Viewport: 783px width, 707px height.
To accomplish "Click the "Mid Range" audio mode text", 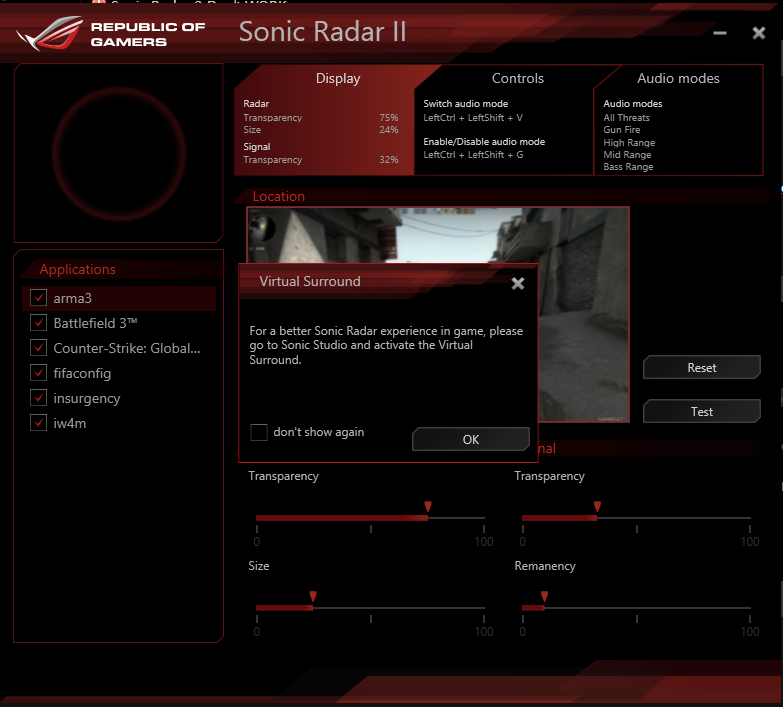I will click(x=627, y=155).
